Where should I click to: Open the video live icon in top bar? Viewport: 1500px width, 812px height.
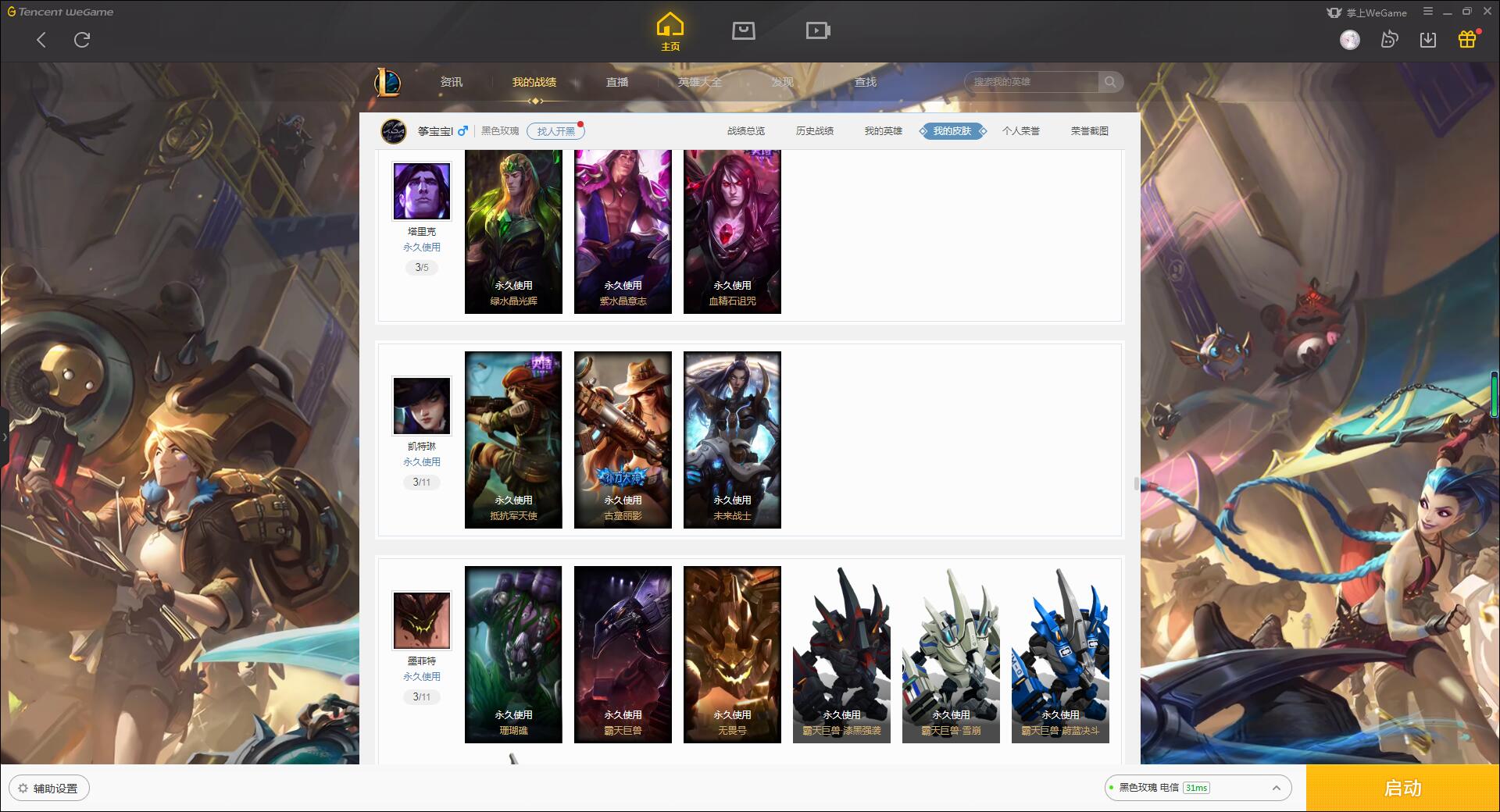tap(818, 30)
